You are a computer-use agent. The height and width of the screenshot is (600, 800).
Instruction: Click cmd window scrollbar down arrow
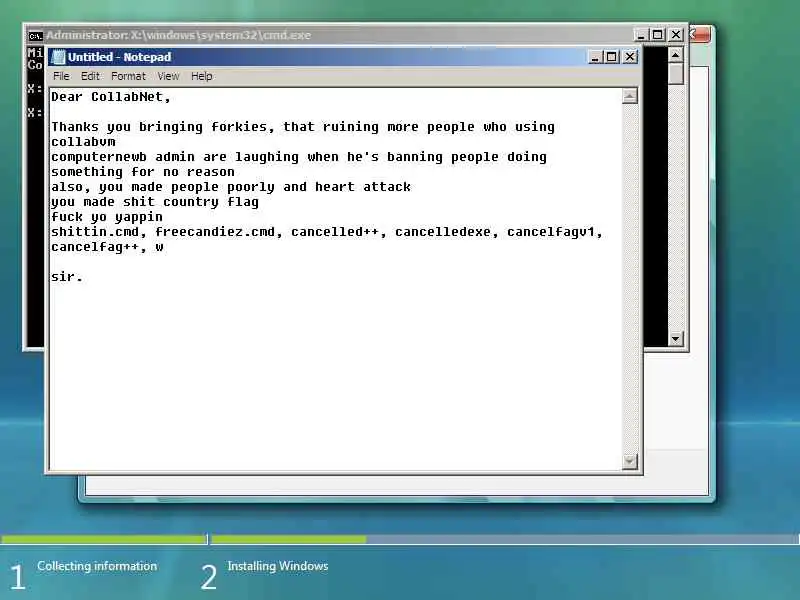point(676,338)
